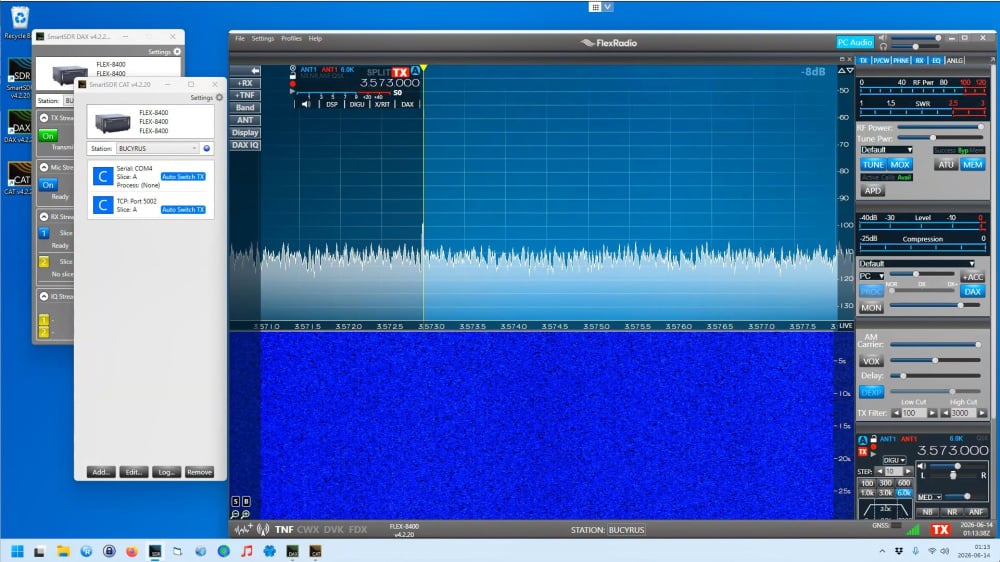Open the File menu in FlexRadio
1000x562 pixels.
[x=240, y=38]
